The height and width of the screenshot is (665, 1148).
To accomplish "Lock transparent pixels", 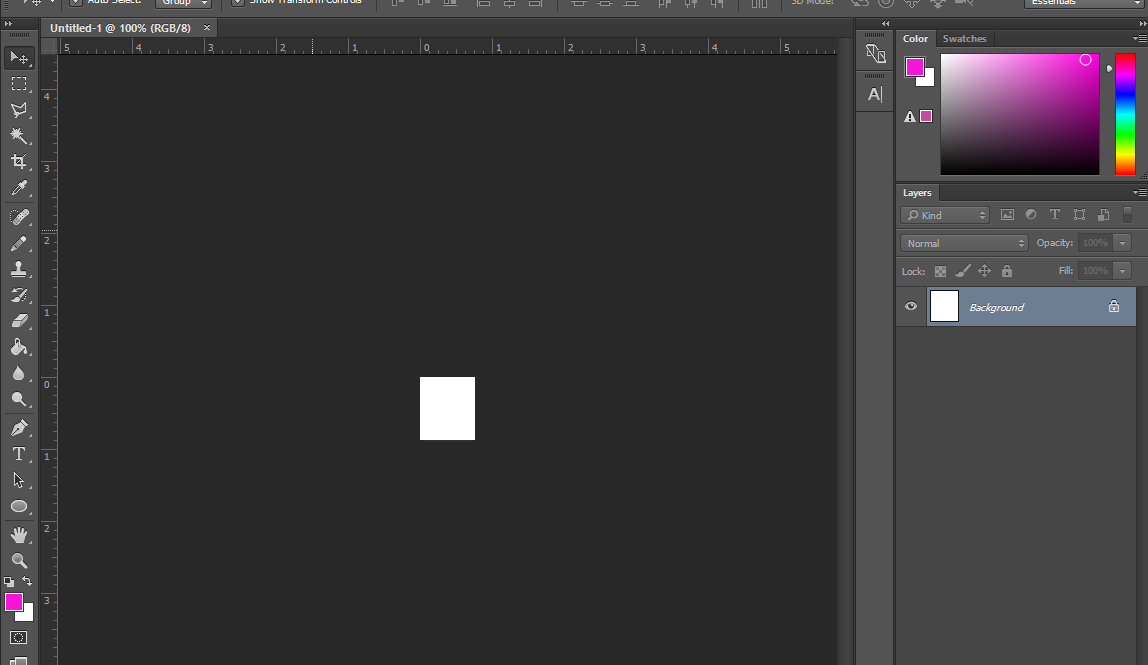I will pos(940,271).
